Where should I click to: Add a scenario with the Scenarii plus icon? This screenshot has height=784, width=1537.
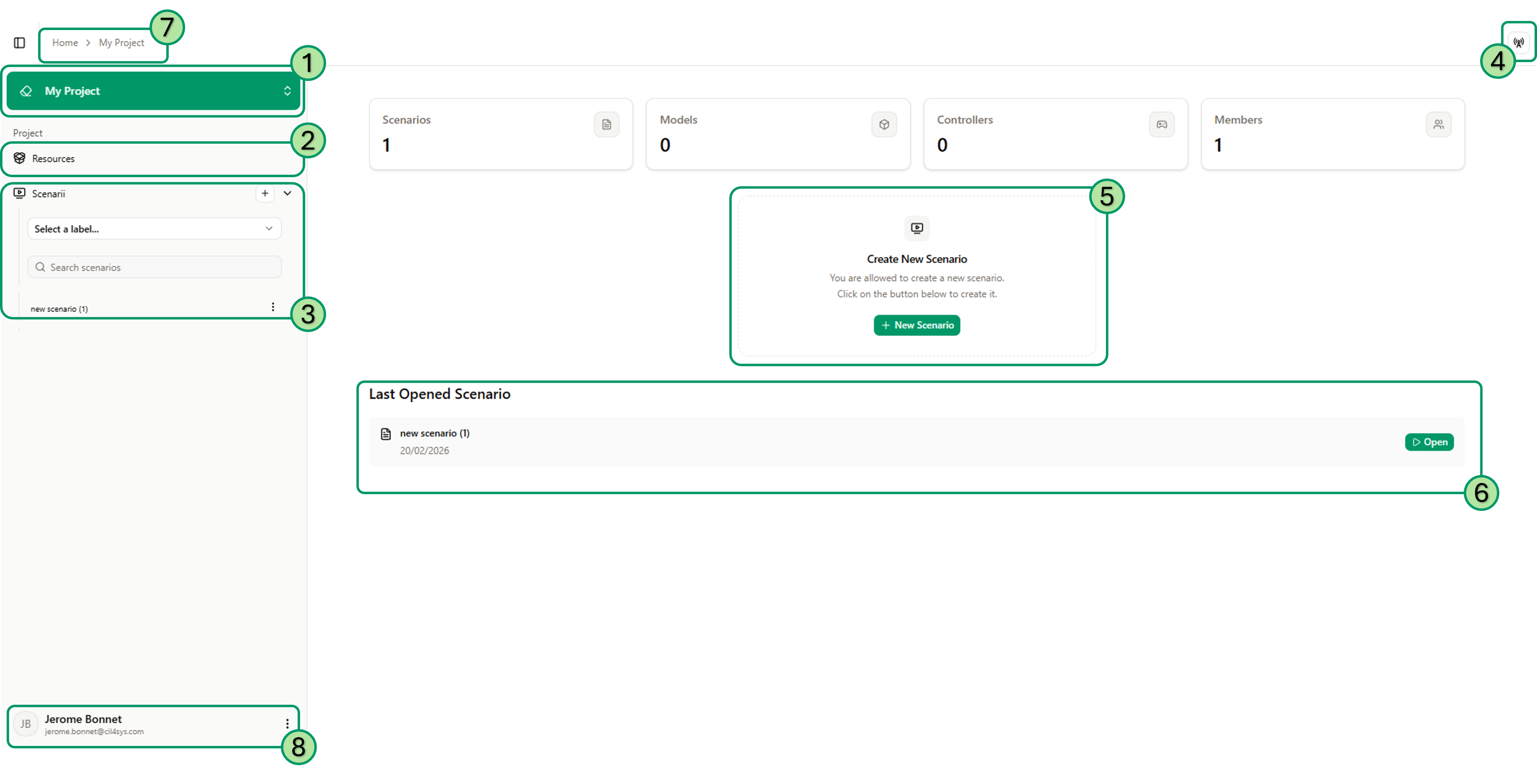(x=265, y=193)
